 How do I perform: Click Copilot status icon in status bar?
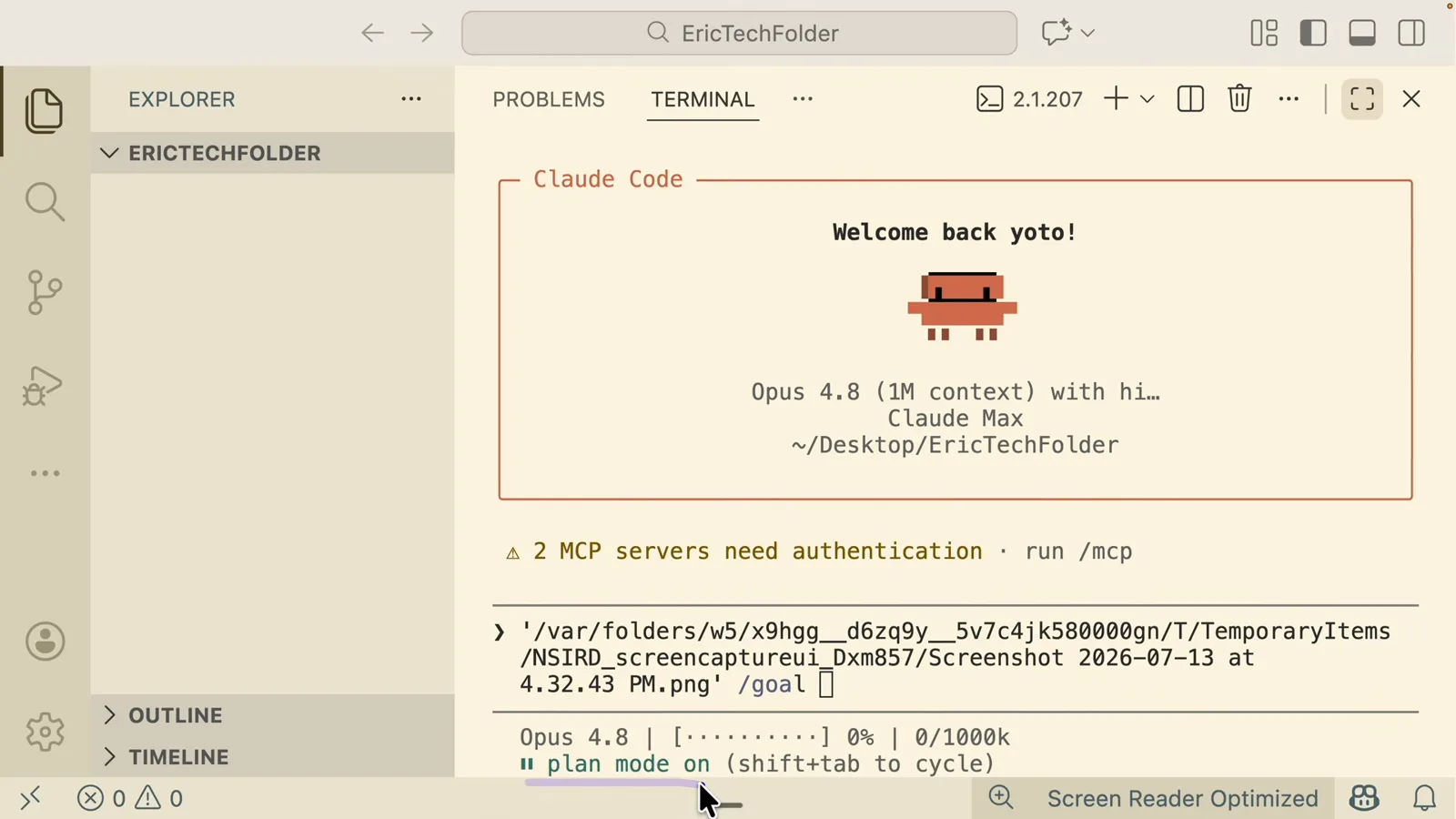coord(1364,798)
